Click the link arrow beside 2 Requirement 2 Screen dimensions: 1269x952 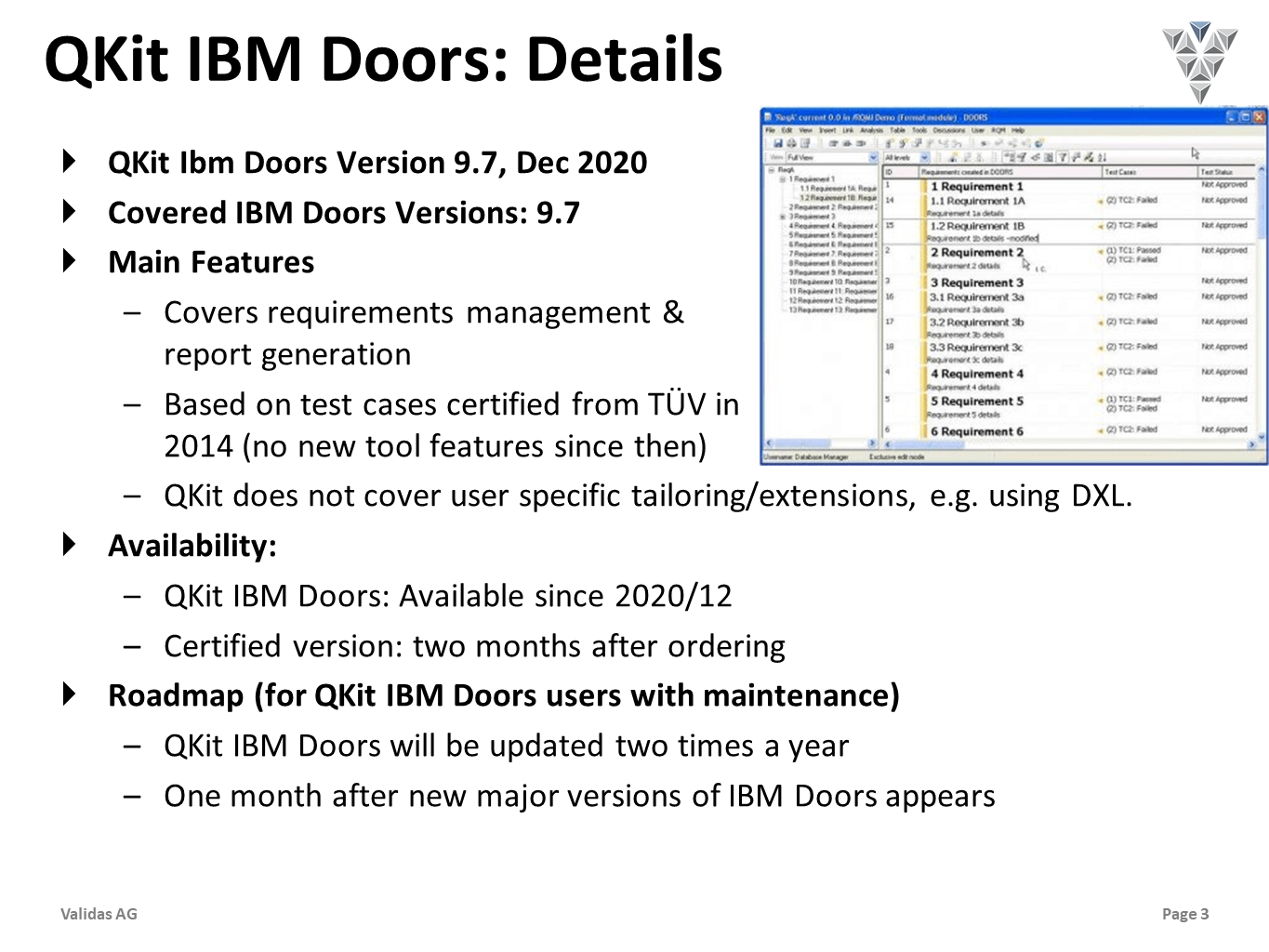pos(1100,252)
